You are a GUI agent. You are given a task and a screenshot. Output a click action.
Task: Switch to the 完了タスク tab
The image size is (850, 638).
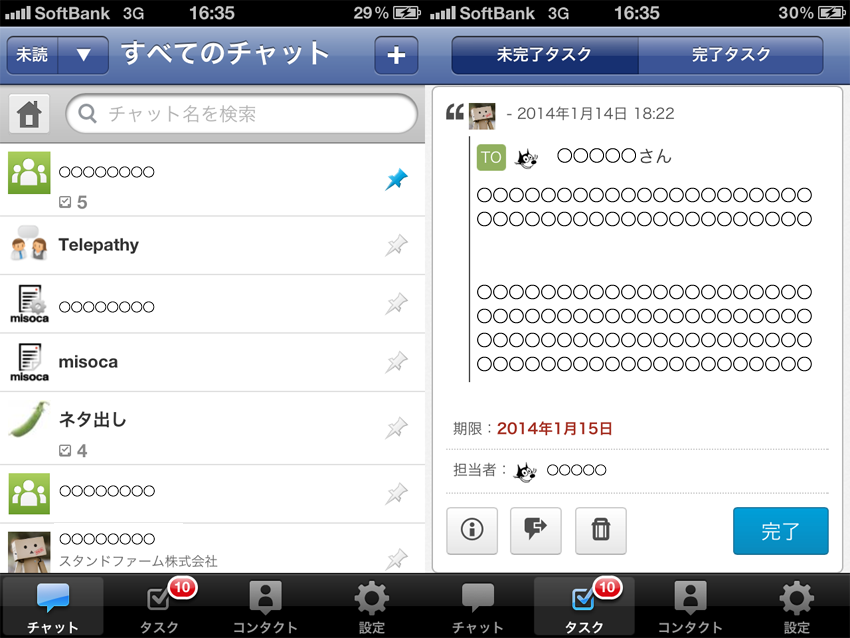click(x=731, y=55)
